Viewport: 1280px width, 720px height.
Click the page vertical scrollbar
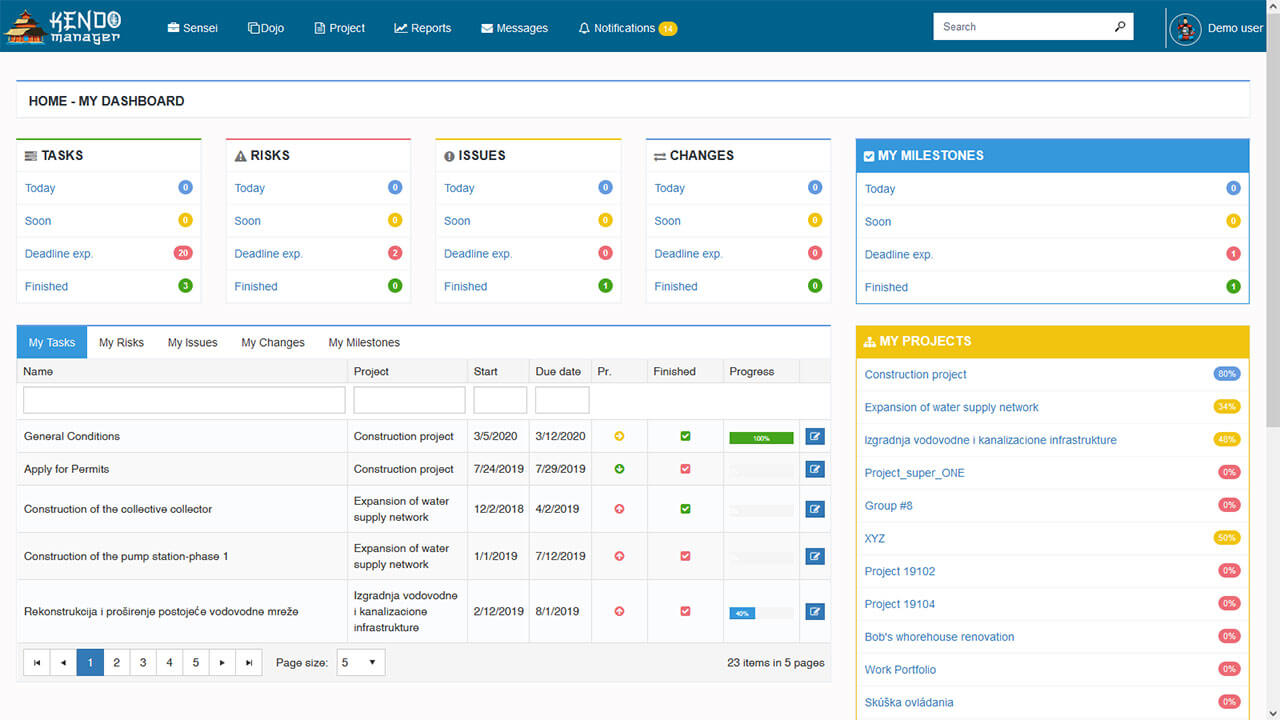pos(1272,220)
